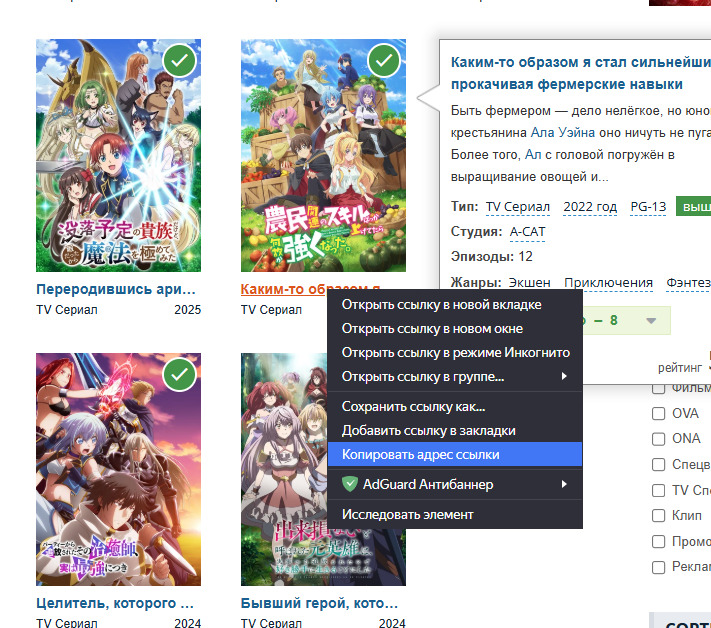This screenshot has height=628, width=711.
Task: Open the rating dropdown arrow in tooltip
Action: click(x=651, y=321)
